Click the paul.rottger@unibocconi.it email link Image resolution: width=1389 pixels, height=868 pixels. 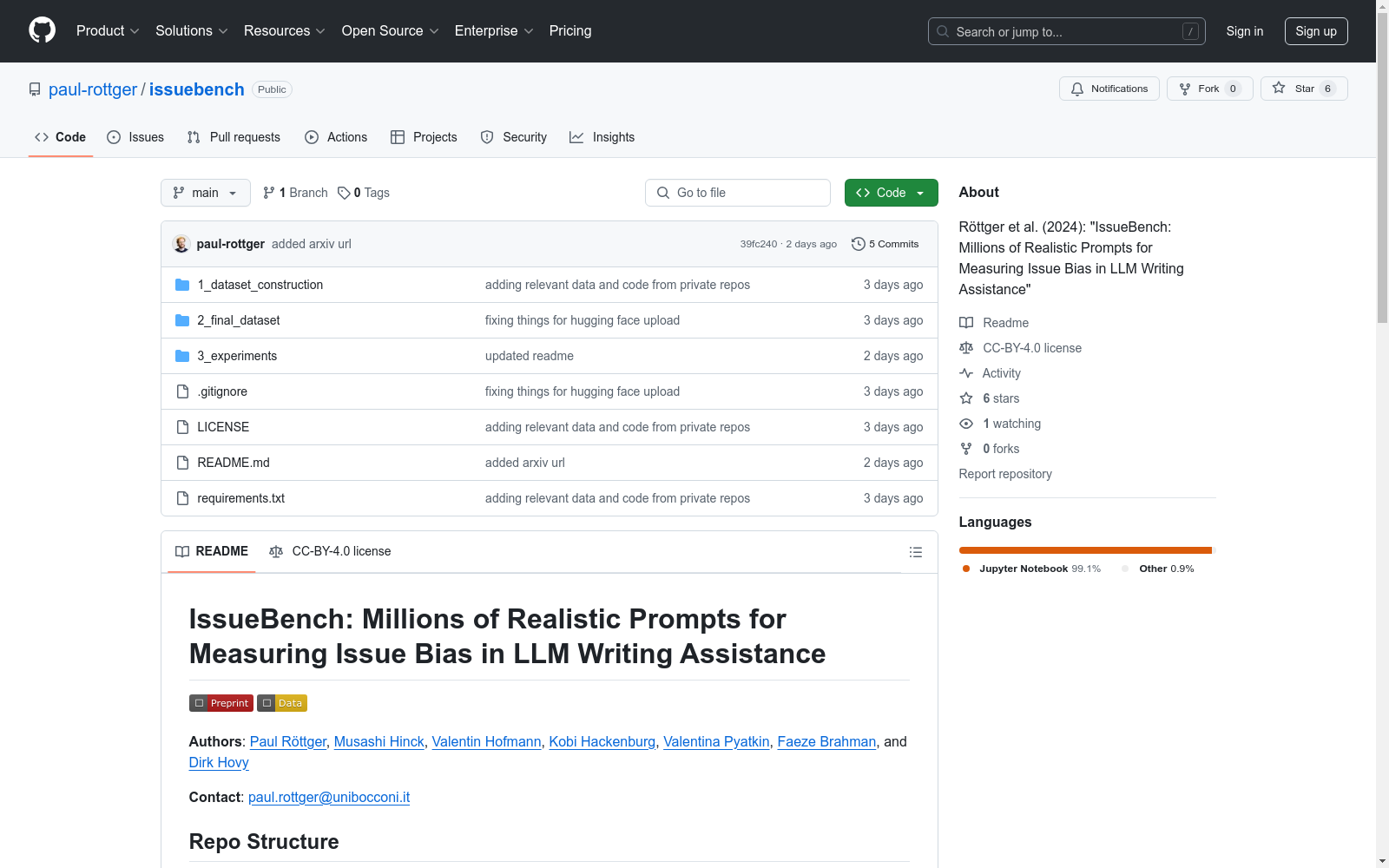tap(329, 797)
